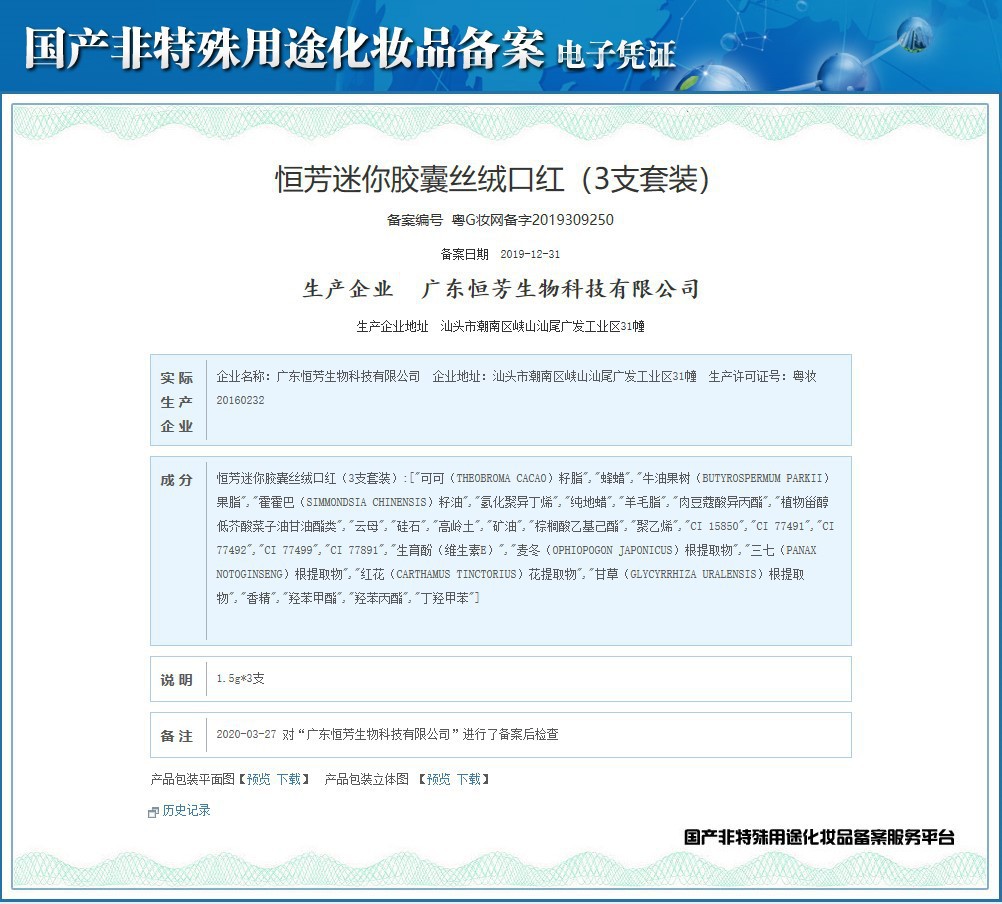Click the filing number 粤G妆网备字2019309250
Image resolution: width=1002 pixels, height=904 pixels.
(x=532, y=220)
